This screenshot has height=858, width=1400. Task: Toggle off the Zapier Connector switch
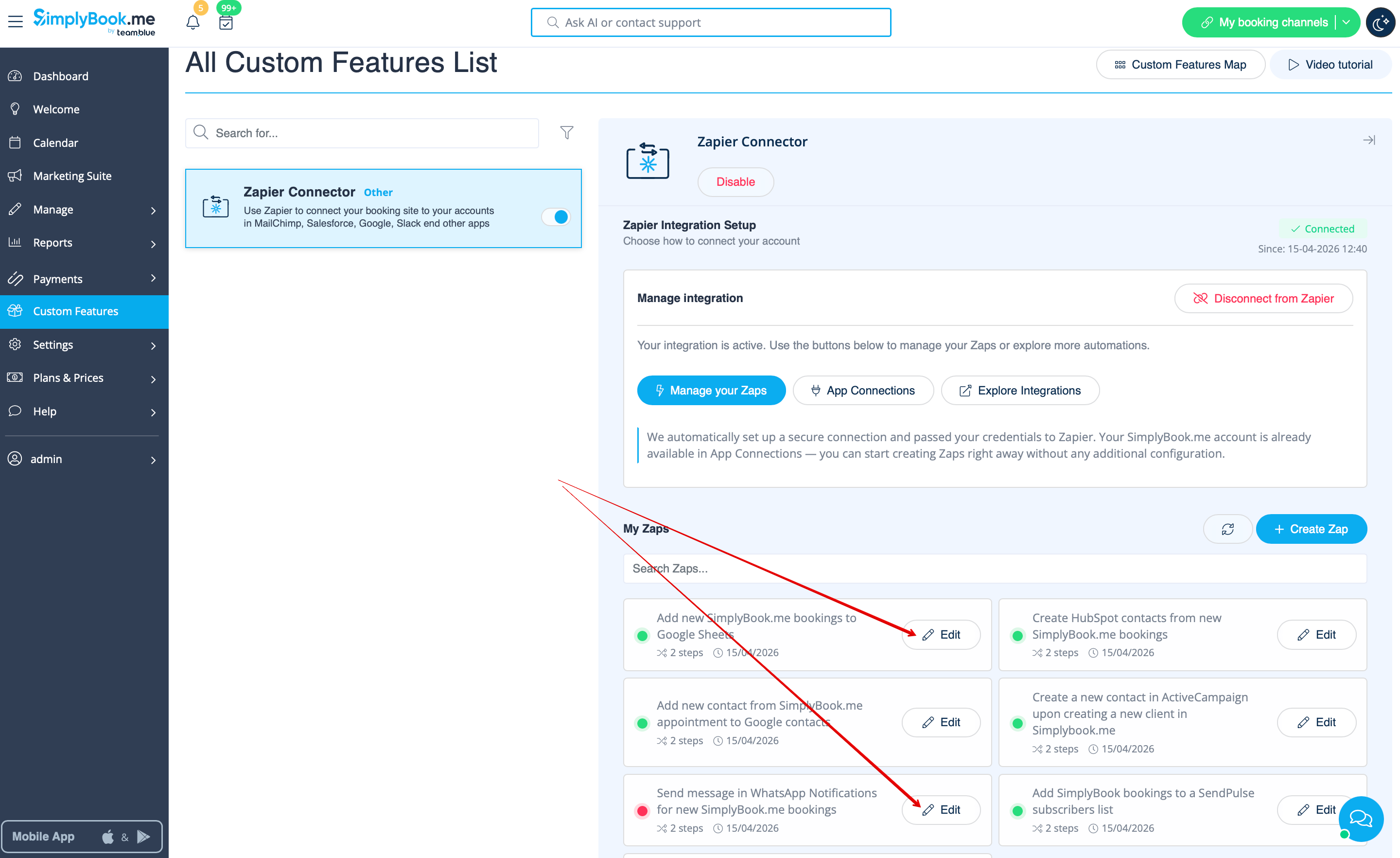pos(556,216)
